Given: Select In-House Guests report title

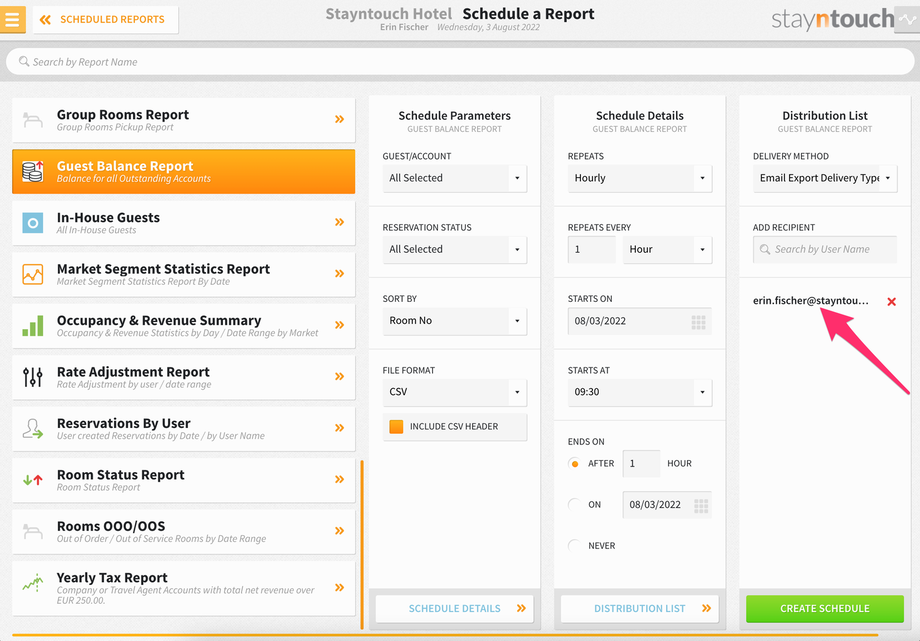Looking at the screenshot, I should tap(108, 217).
